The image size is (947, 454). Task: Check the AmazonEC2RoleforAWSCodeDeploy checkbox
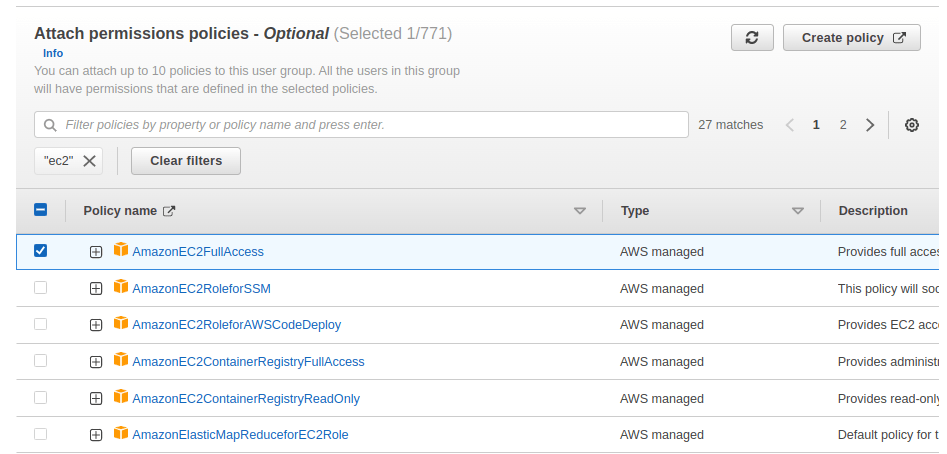pos(40,324)
